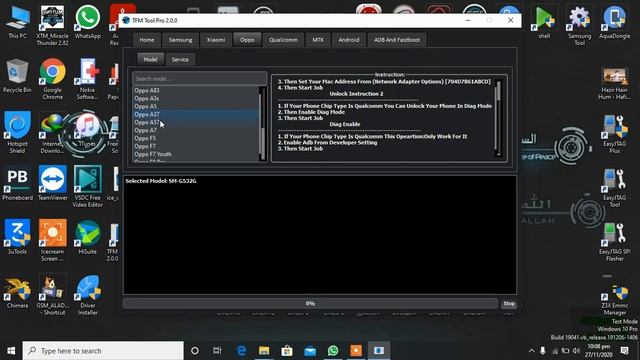Image resolution: width=640 pixels, height=360 pixels.
Task: Open Internet Download Manager desktop shortcut
Action: [x=52, y=133]
